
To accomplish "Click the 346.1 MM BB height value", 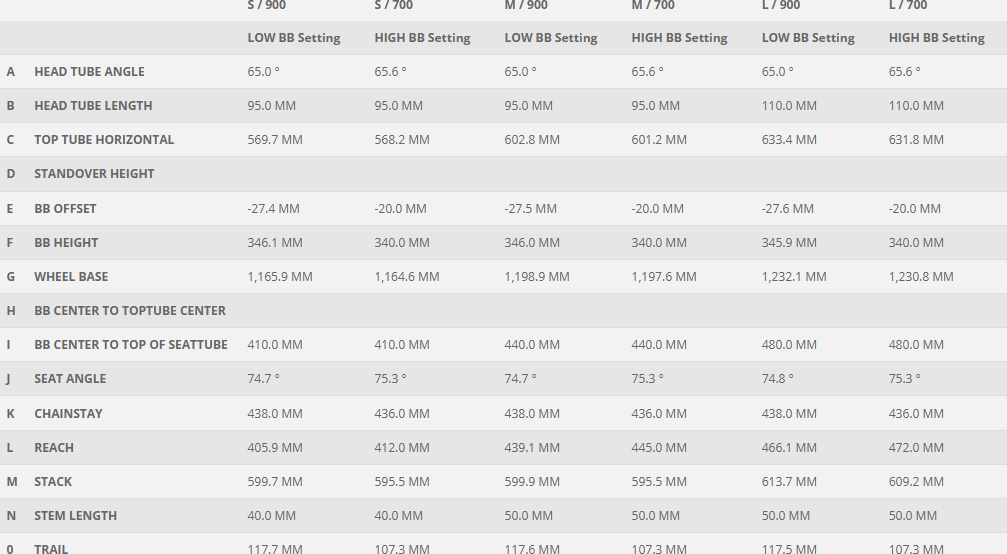I will tap(275, 243).
